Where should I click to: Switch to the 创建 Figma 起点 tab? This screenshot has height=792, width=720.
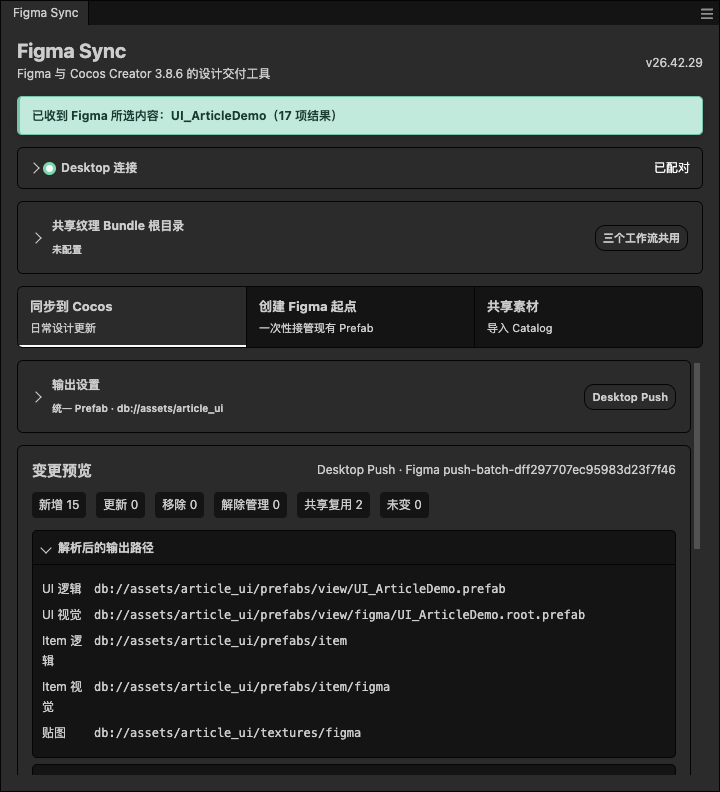coord(360,317)
